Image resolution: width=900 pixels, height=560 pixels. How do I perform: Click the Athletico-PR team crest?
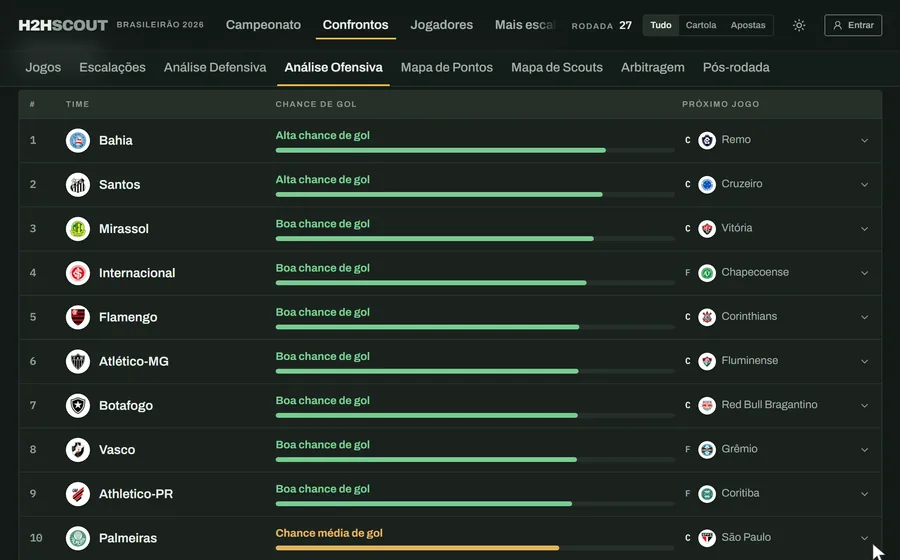(x=78, y=494)
